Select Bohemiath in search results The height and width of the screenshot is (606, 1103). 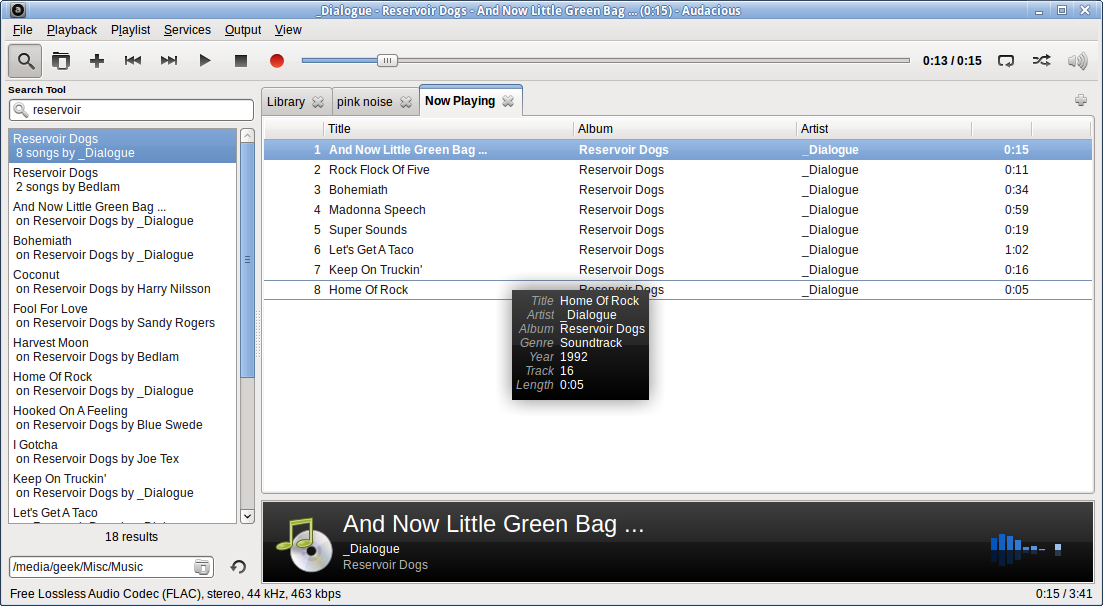click(x=123, y=248)
